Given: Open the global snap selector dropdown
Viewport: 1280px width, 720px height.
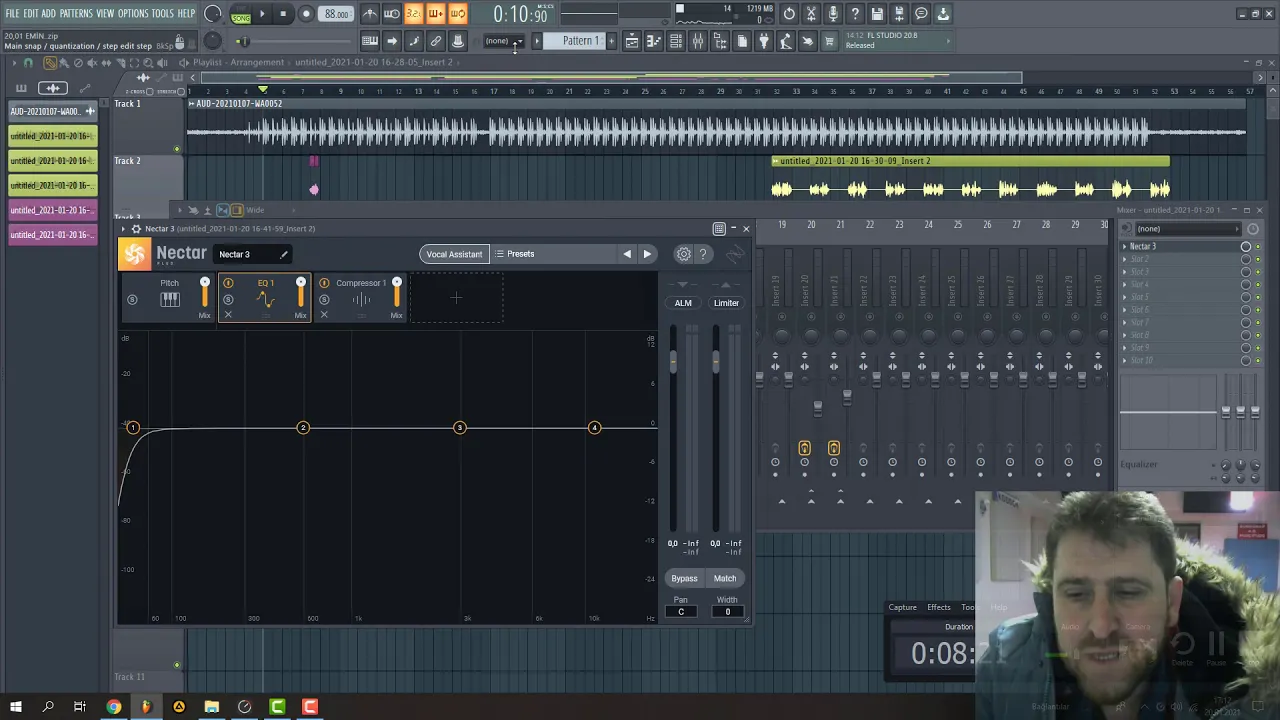Looking at the screenshot, I should coord(503,41).
